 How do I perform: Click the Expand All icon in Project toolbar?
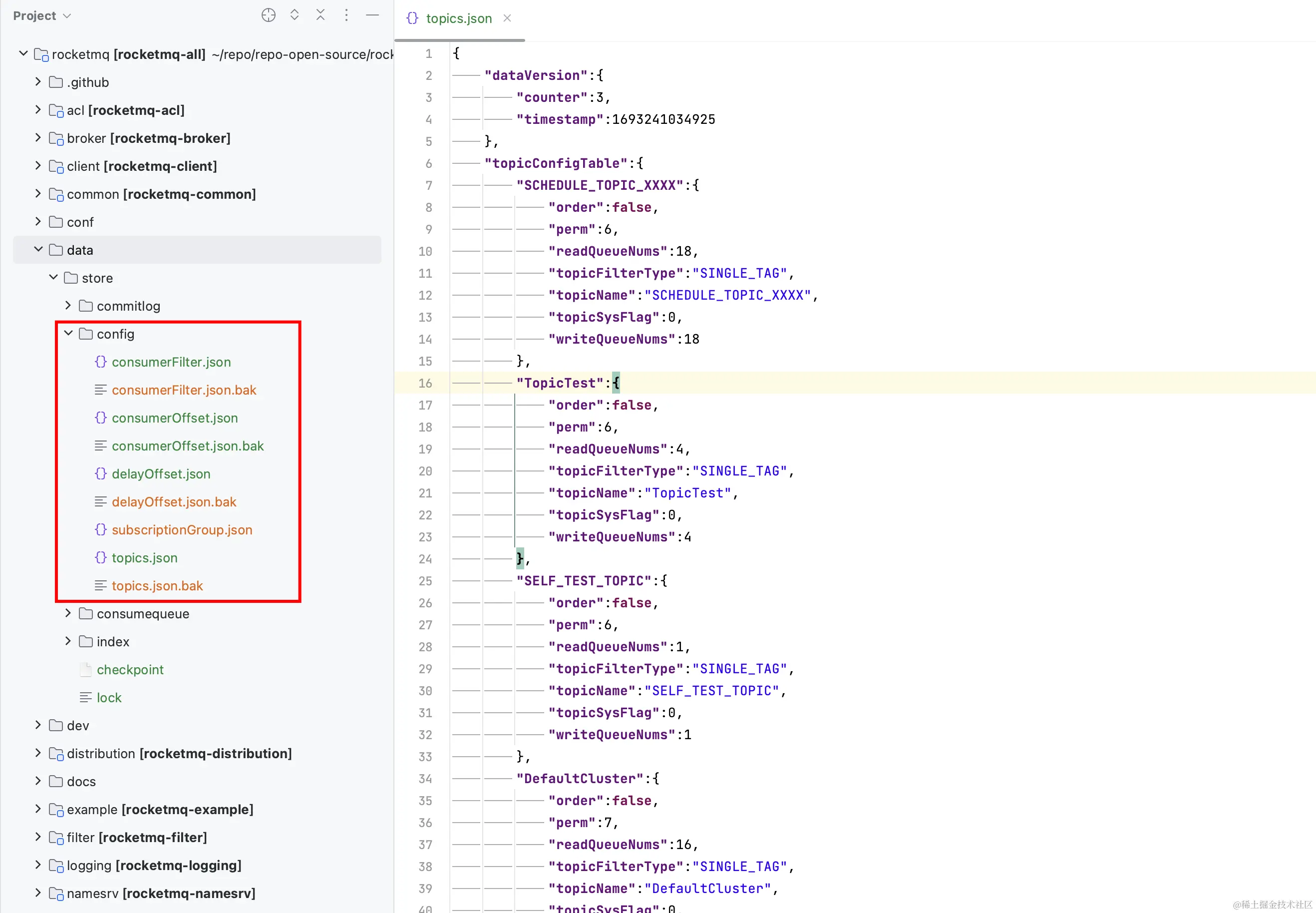[295, 15]
